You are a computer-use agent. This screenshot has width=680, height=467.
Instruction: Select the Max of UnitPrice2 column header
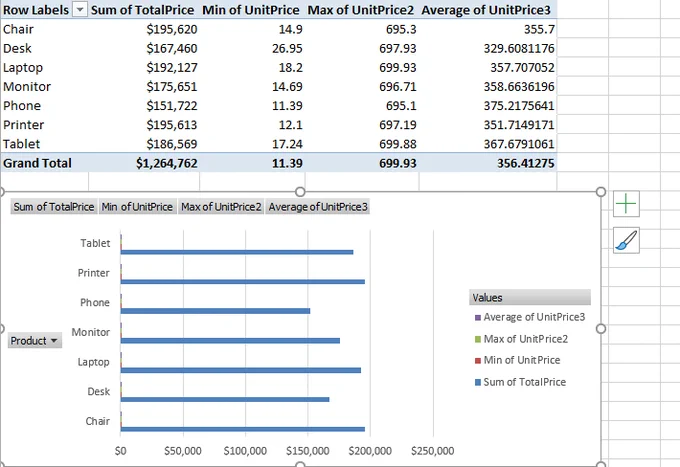362,10
